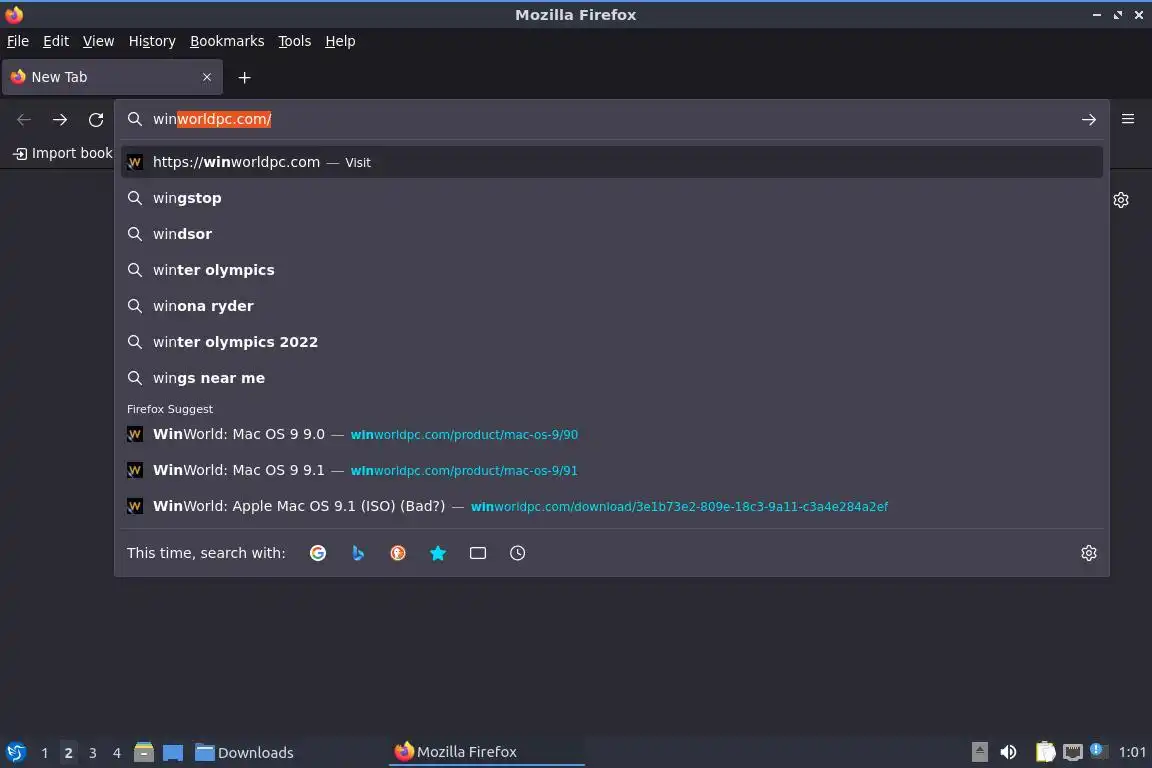Open the Firefox hamburger application menu
1152x768 pixels.
[x=1128, y=119]
